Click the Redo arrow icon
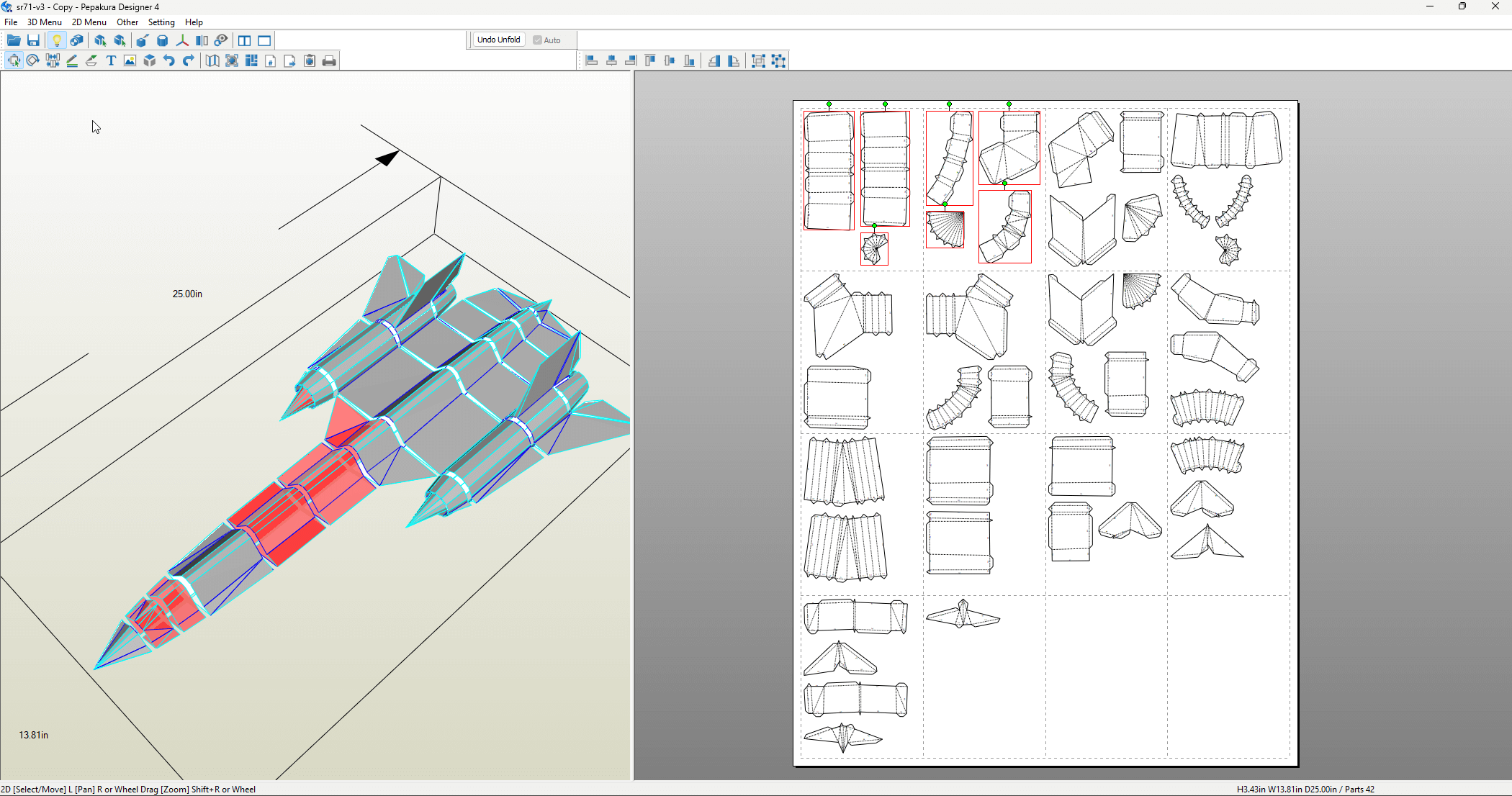 point(188,60)
